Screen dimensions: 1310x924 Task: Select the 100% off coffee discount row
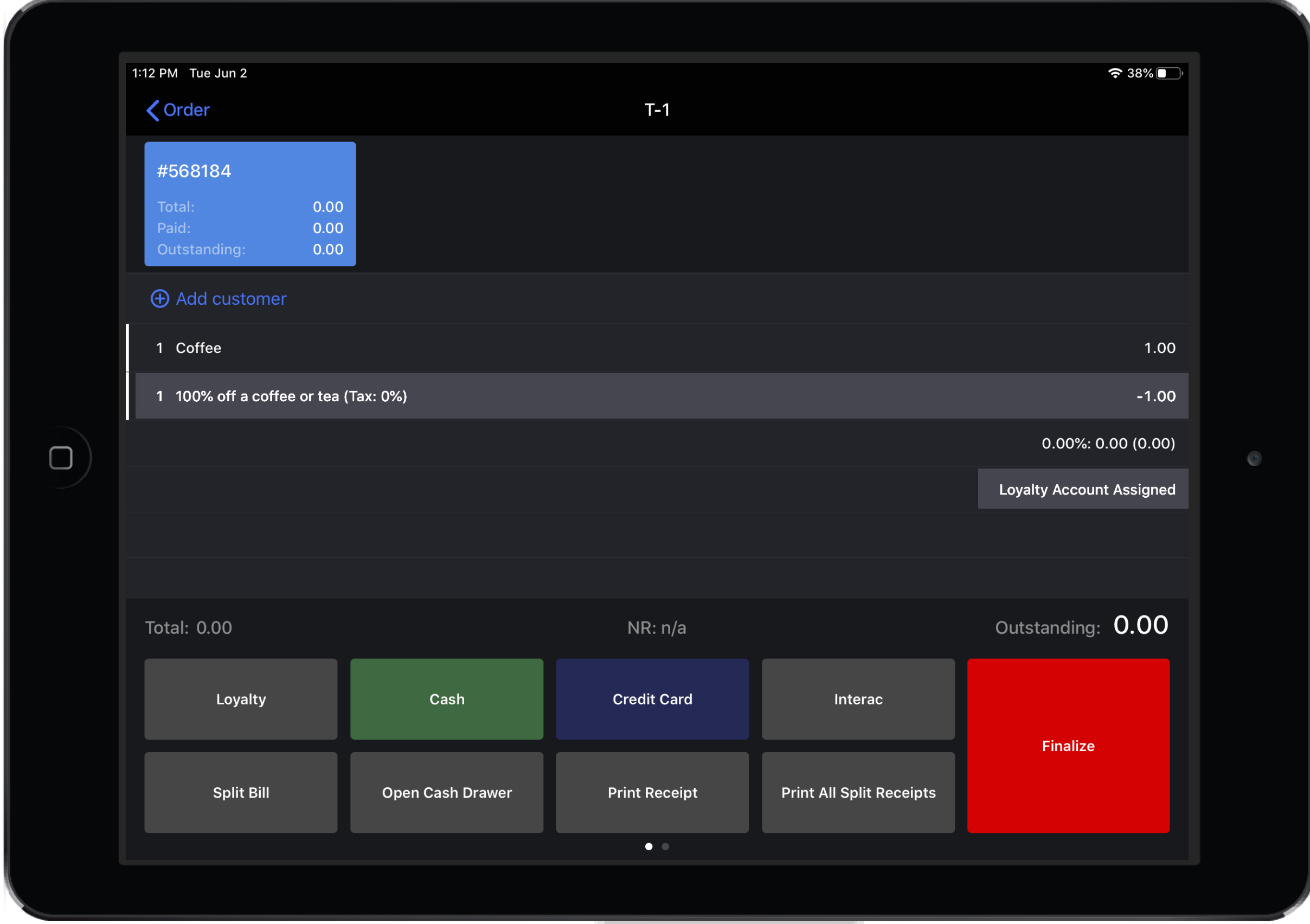(x=656, y=396)
